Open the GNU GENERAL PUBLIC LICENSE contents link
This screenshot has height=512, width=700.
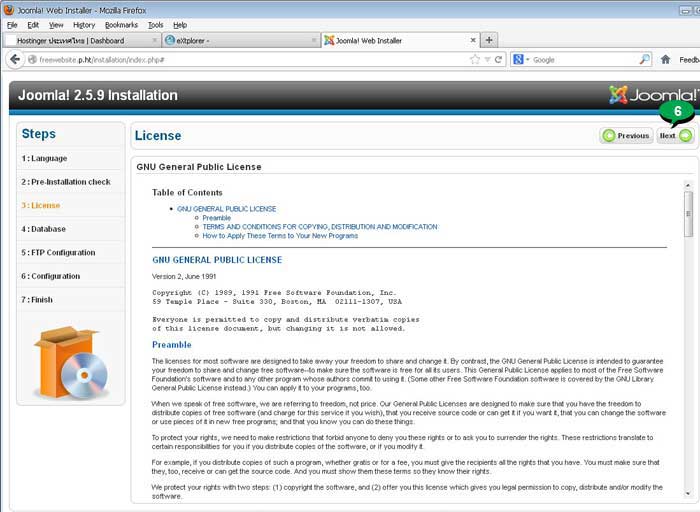point(226,208)
